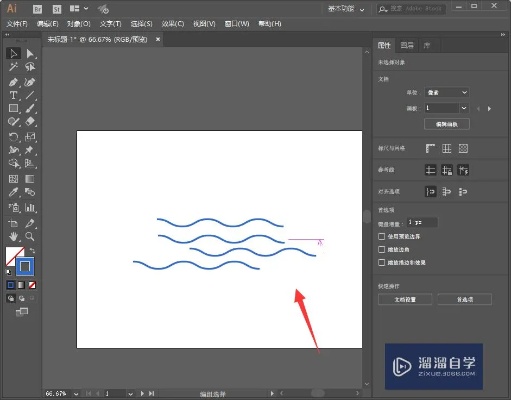Select the Rectangle tool
511x400 pixels.
click(13, 108)
